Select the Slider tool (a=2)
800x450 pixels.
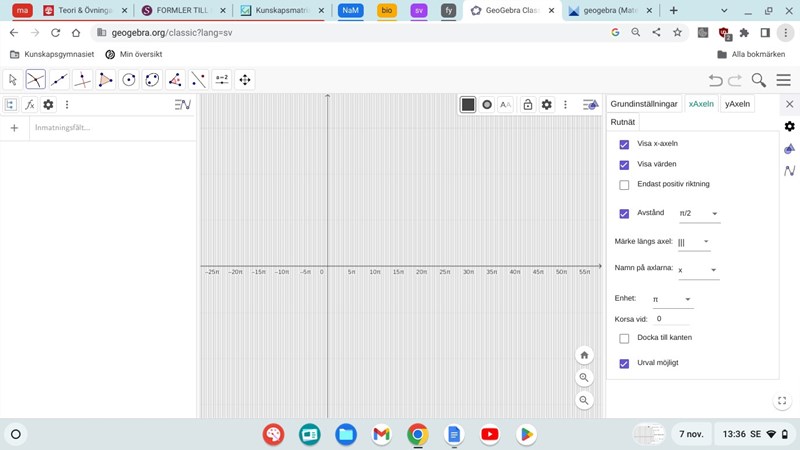(x=221, y=80)
